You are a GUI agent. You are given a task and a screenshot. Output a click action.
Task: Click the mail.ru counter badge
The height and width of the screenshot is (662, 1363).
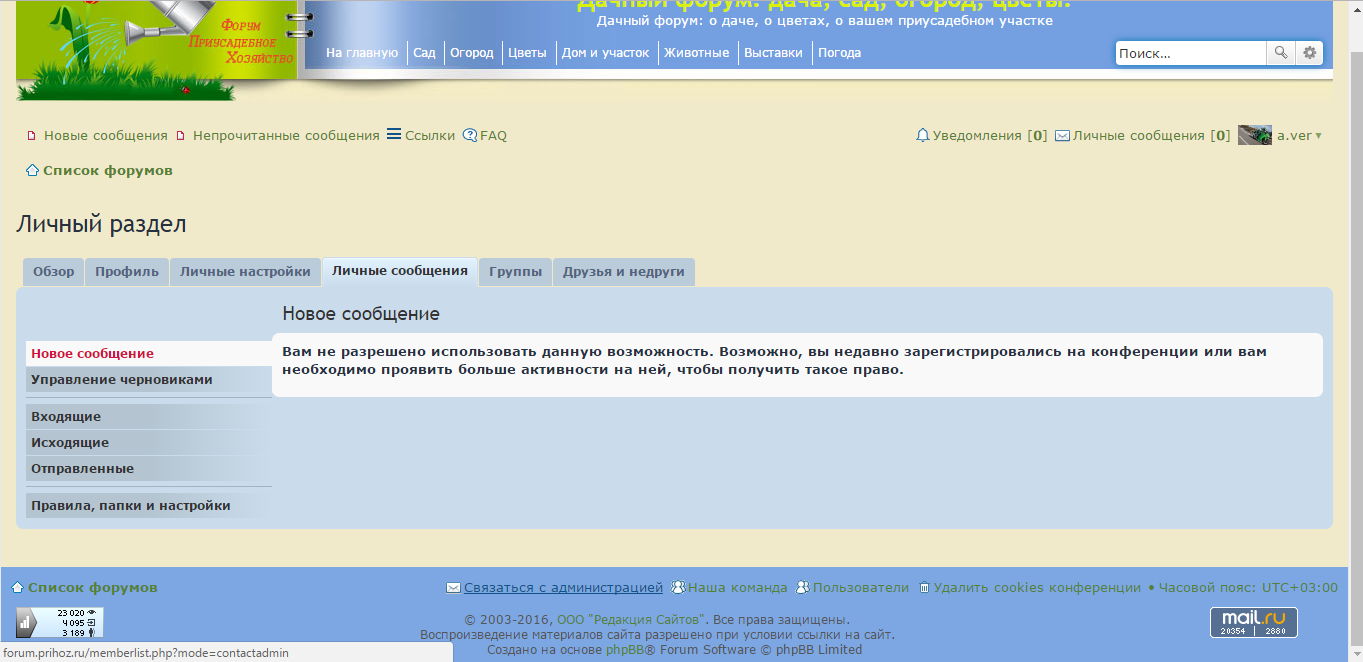pyautogui.click(x=1253, y=622)
